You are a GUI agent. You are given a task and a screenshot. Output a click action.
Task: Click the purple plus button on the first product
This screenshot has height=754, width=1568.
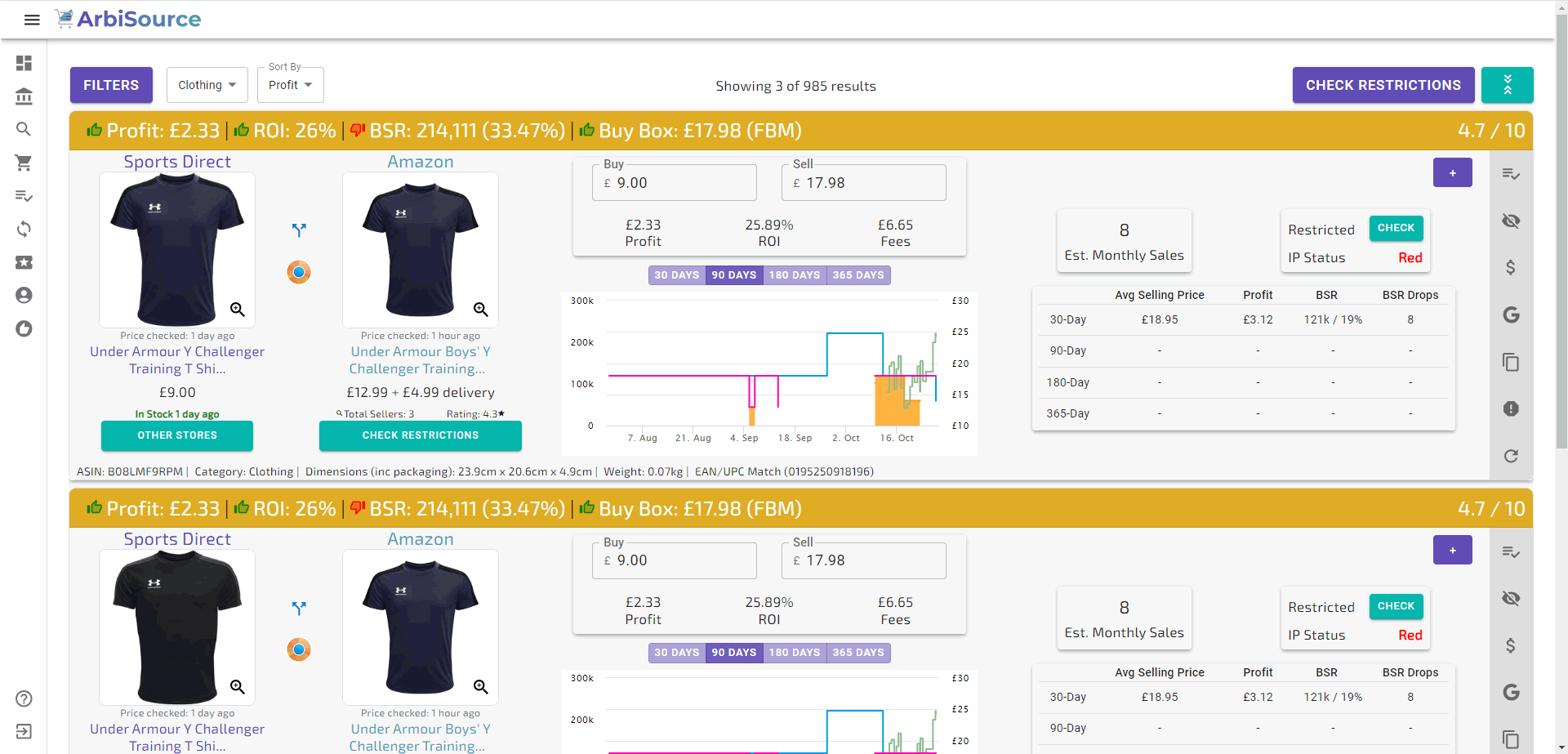[x=1453, y=172]
